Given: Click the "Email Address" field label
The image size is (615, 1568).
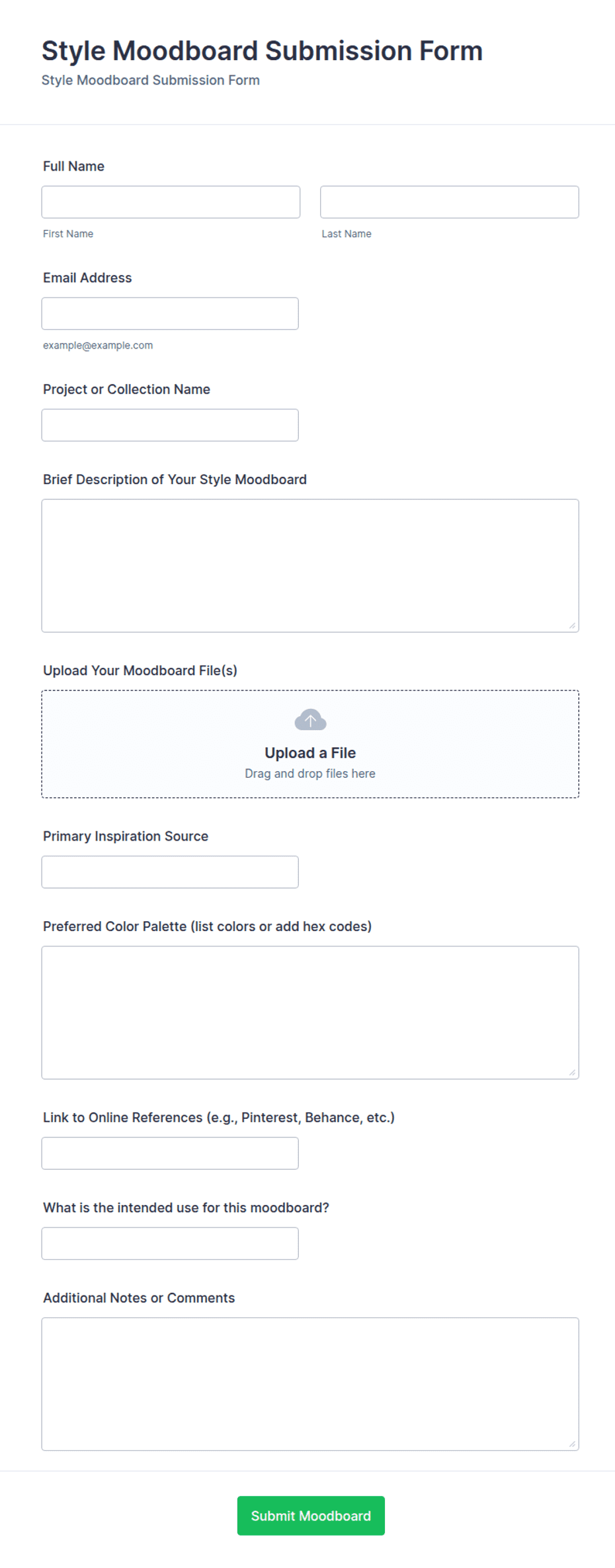Looking at the screenshot, I should pos(87,278).
